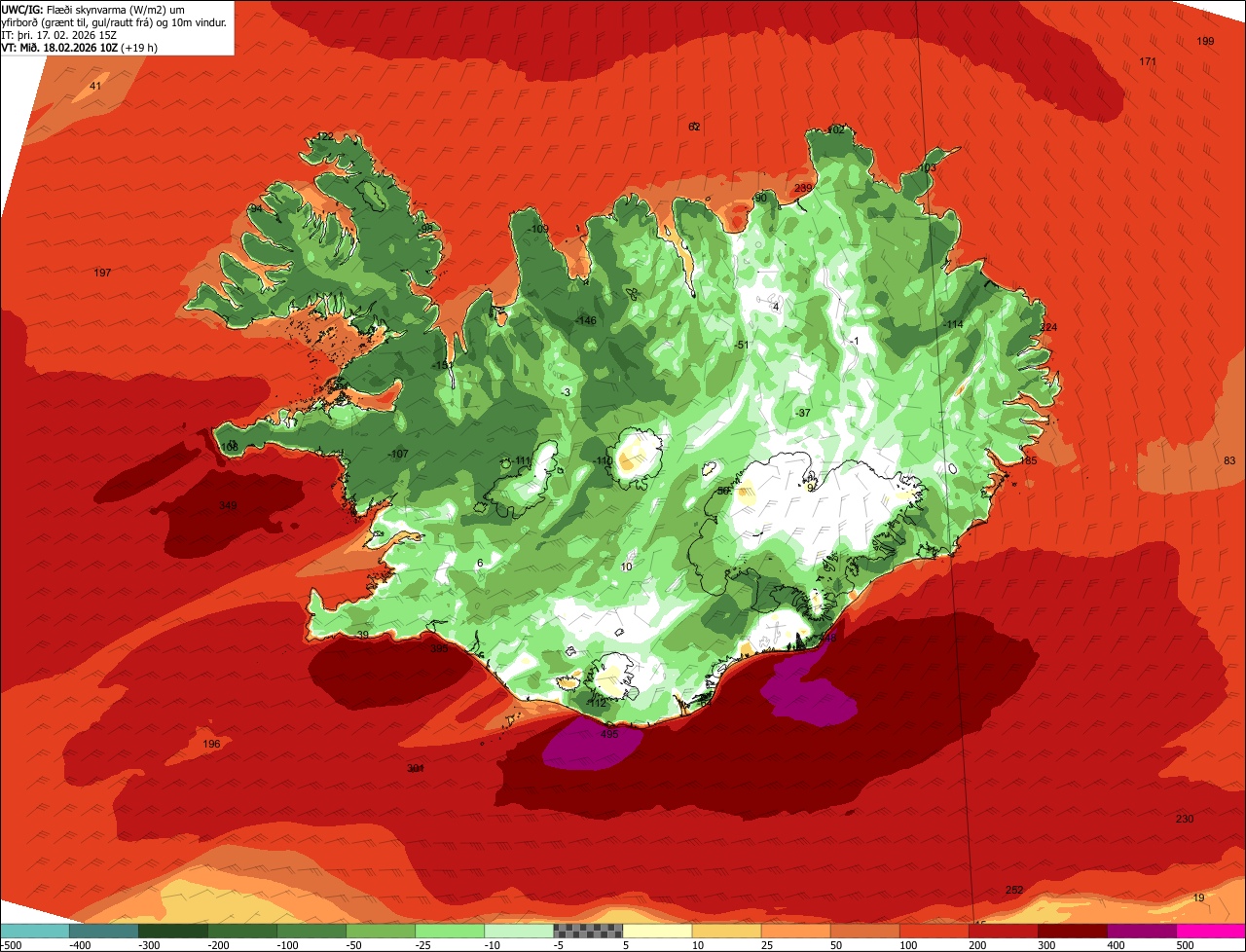
Task: Click the legend label "-500"
Action: pyautogui.click(x=12, y=945)
